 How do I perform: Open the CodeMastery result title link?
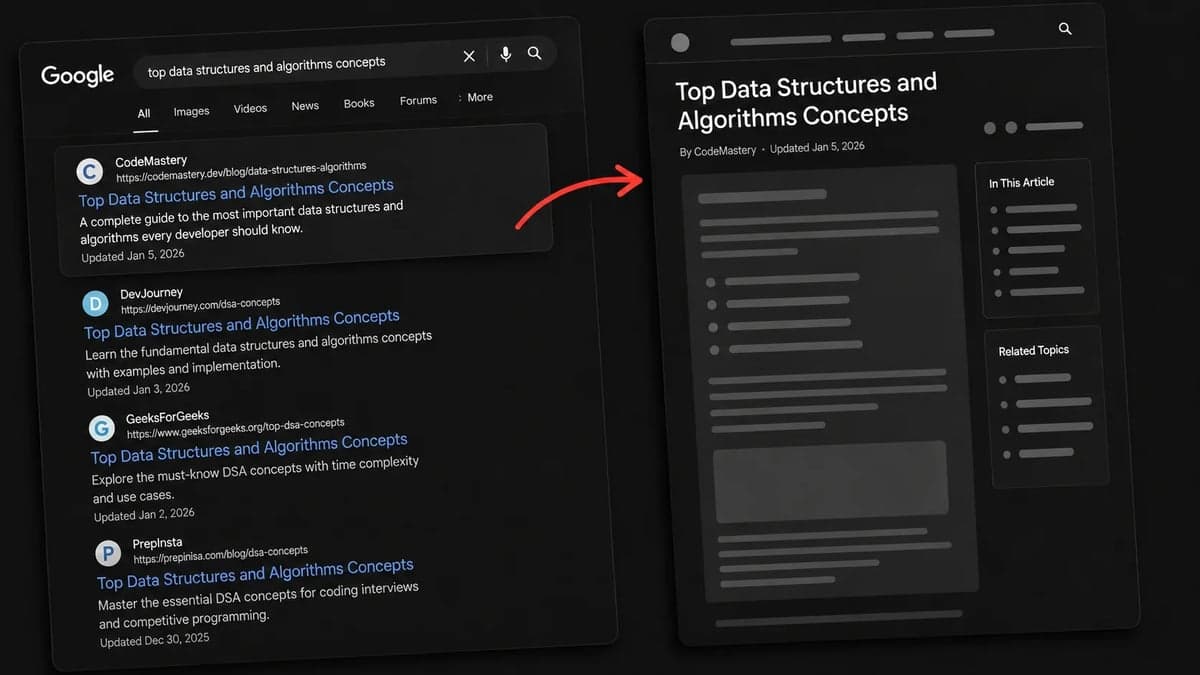click(236, 192)
